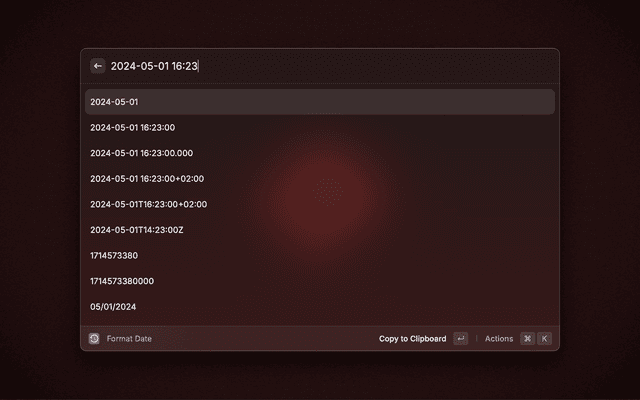The width and height of the screenshot is (640, 400).
Task: Click the empty area right of the 05/01/2024 row
Action: click(x=345, y=307)
